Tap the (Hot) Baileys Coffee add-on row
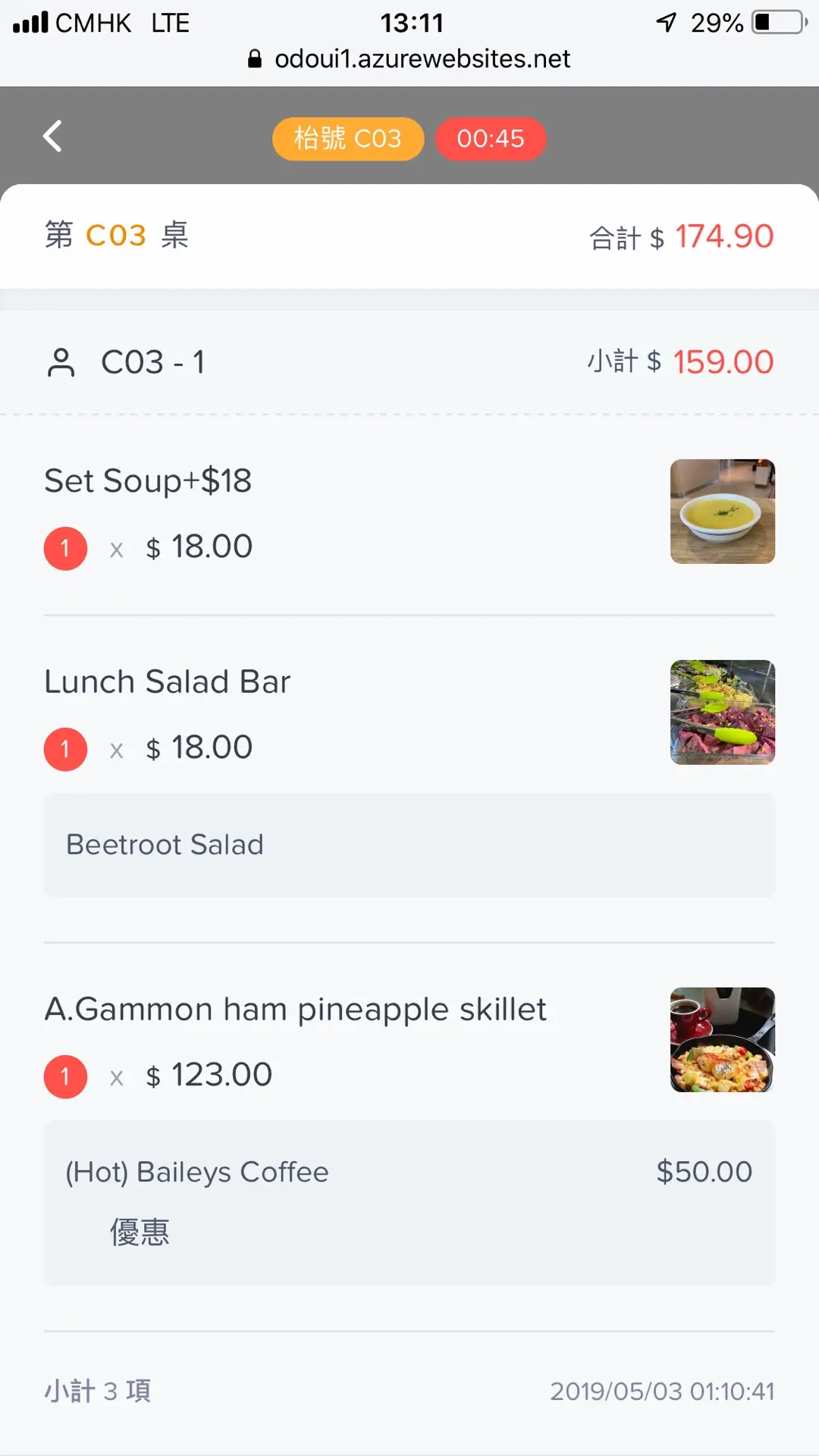This screenshot has height=1456, width=819. point(409,1173)
